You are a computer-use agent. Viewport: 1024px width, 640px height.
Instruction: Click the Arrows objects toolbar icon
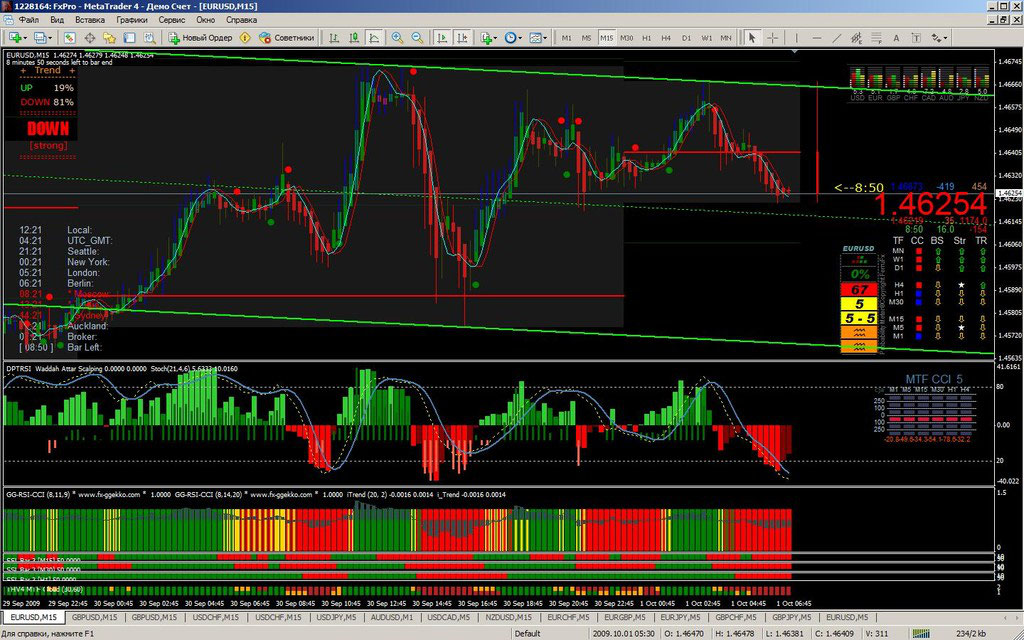(936, 38)
